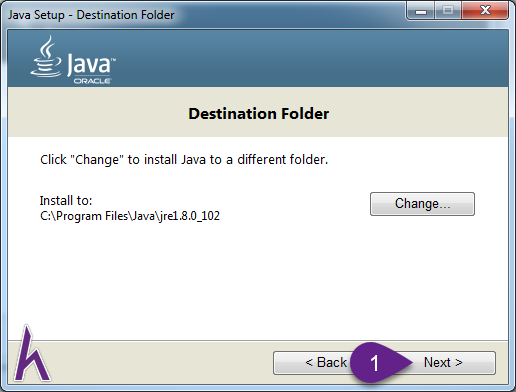Click the purple h watermark logo

[x=32, y=354]
